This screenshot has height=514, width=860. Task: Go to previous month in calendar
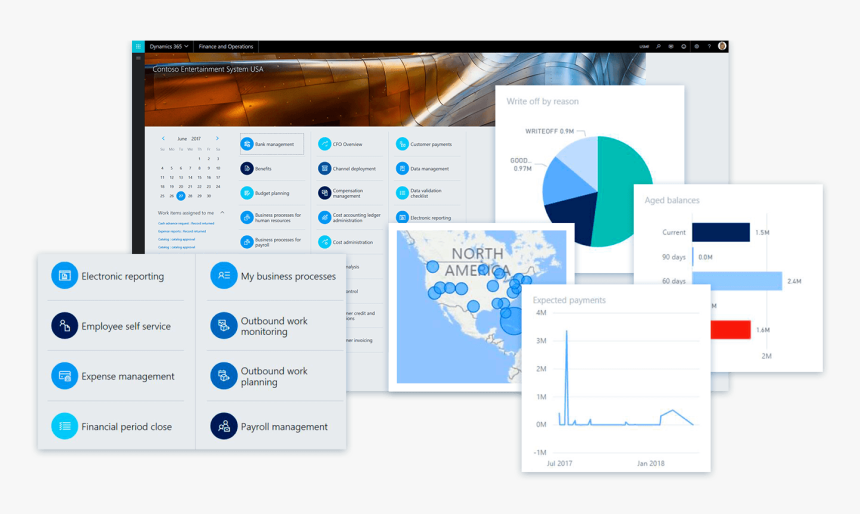click(x=163, y=138)
